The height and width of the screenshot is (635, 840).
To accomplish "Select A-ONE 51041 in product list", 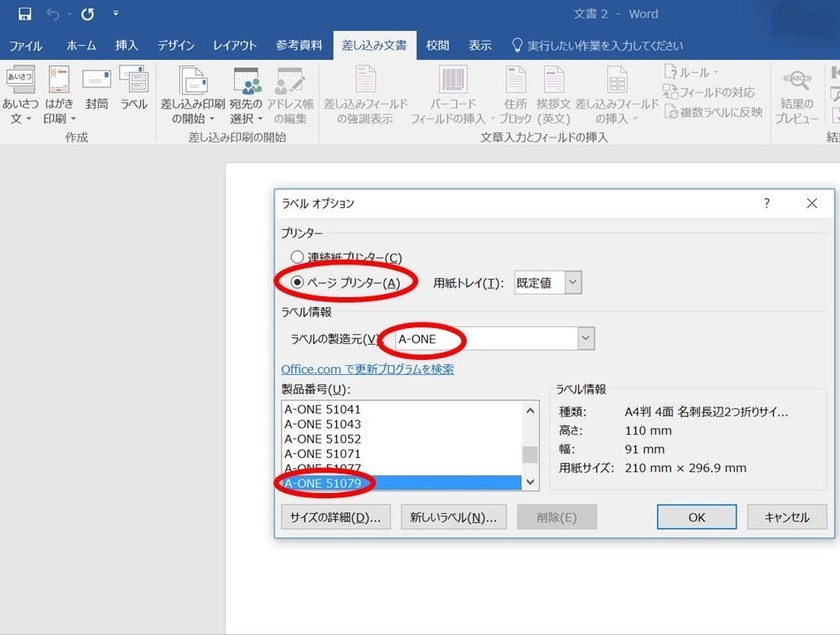I will (x=402, y=409).
